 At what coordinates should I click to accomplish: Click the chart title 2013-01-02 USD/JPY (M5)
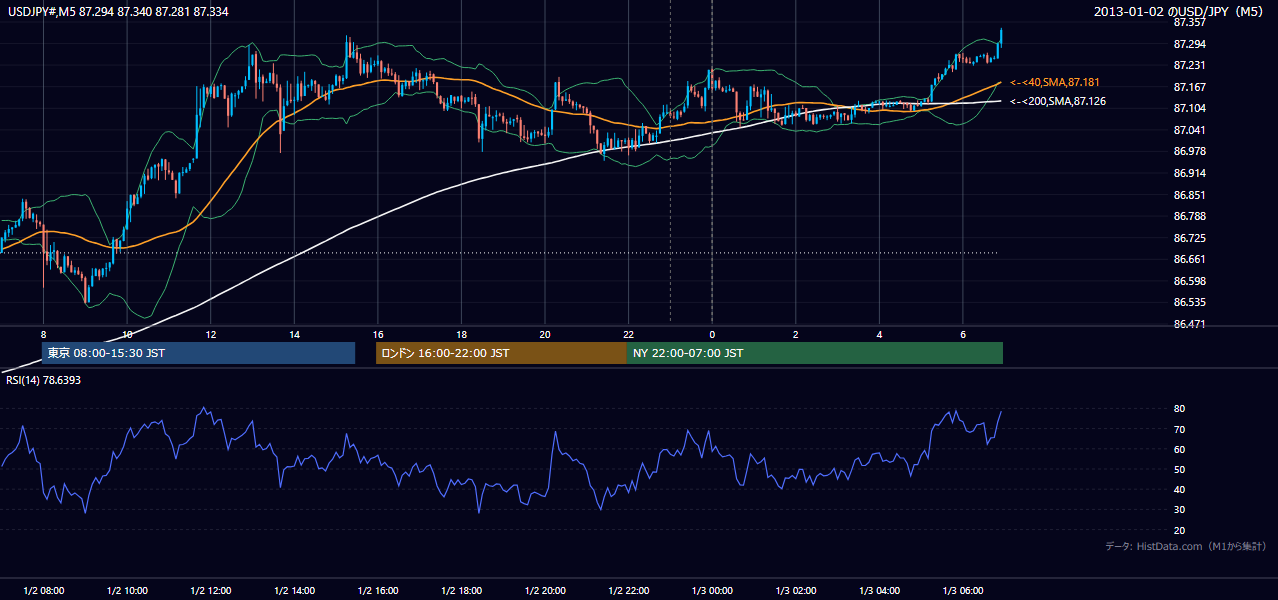pos(1180,11)
